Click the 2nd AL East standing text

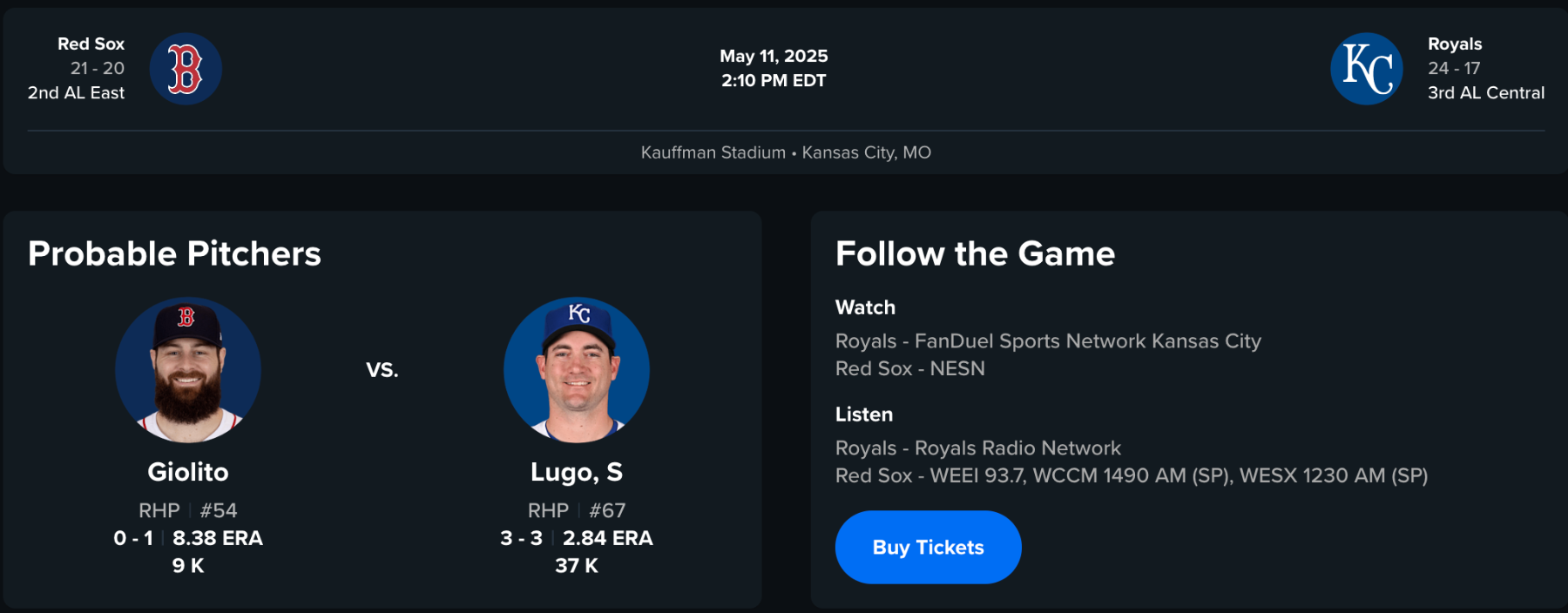[x=77, y=92]
